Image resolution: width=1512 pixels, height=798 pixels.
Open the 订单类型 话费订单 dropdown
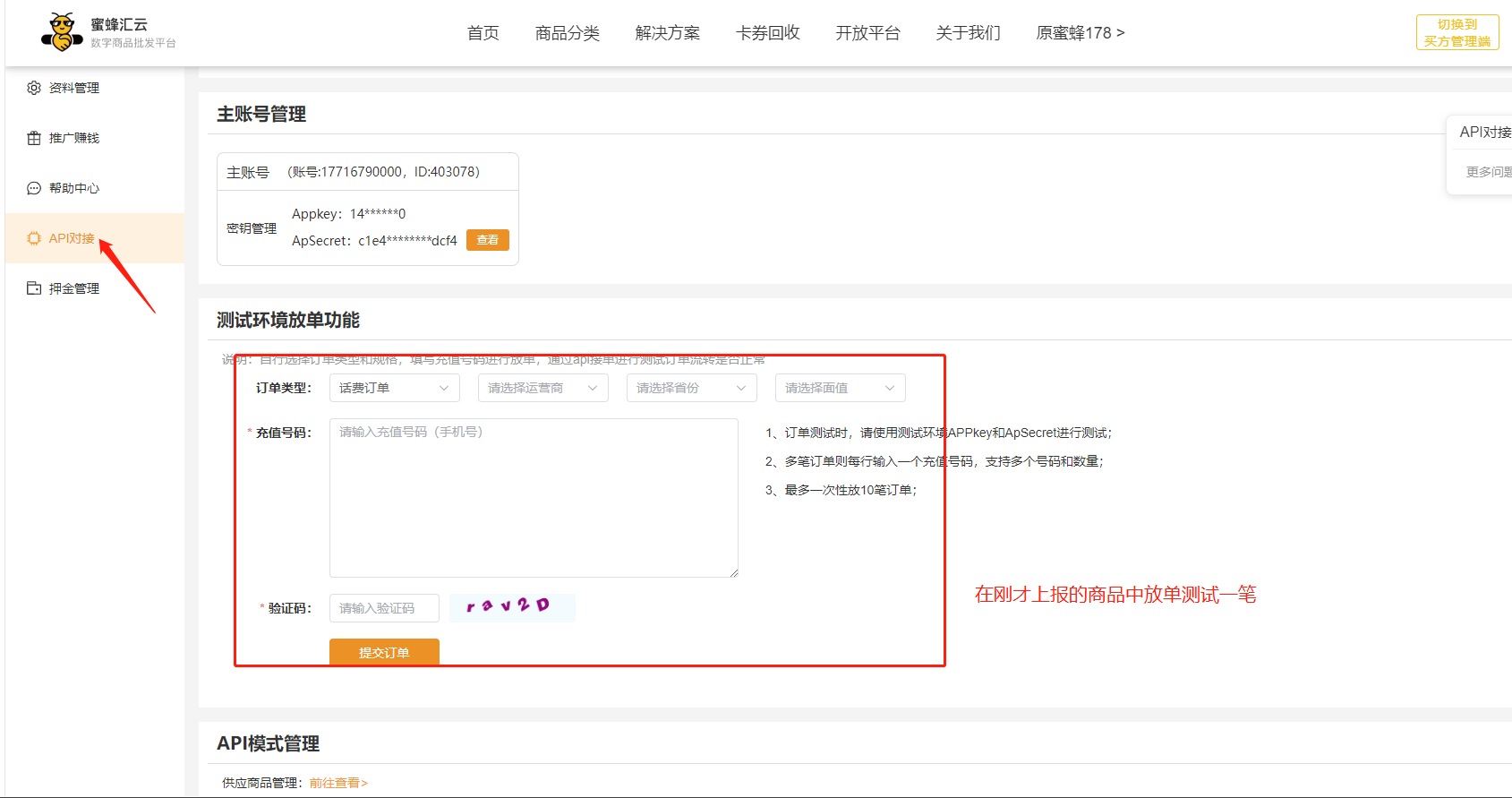coord(394,388)
